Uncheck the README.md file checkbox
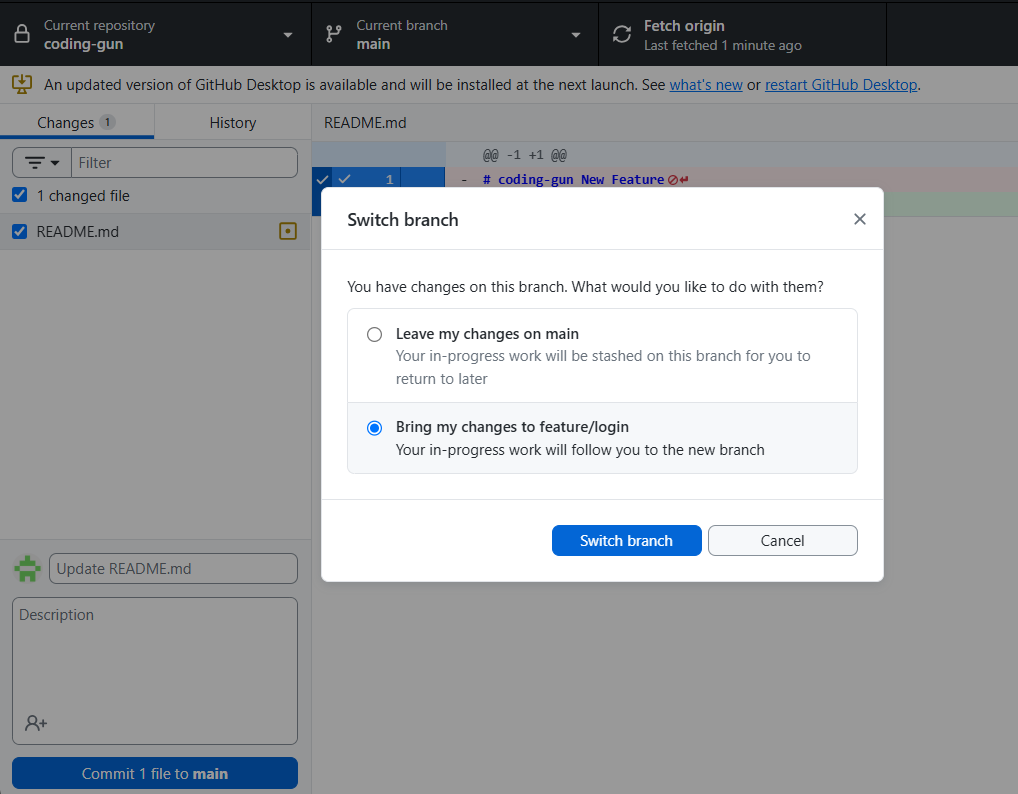 tap(20, 231)
